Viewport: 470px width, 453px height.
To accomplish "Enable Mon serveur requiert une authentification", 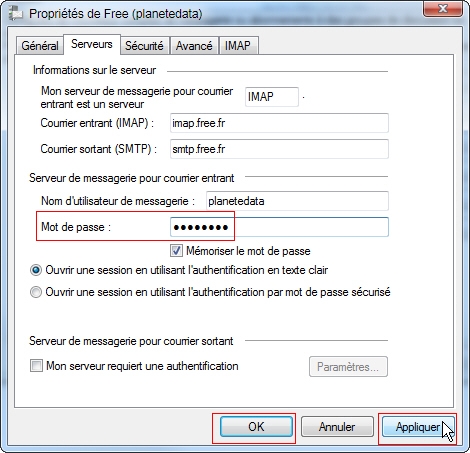I will [36, 365].
